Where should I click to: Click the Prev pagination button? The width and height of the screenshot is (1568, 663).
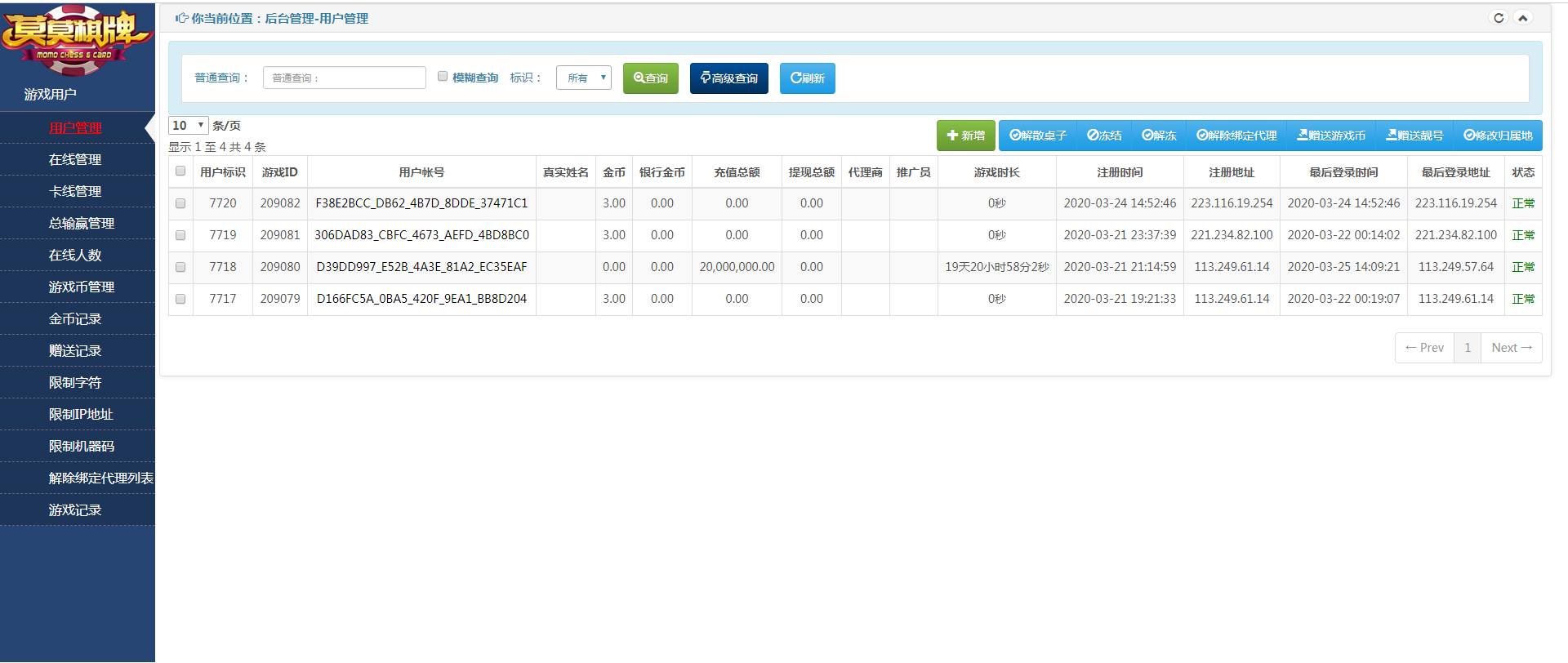click(1424, 348)
